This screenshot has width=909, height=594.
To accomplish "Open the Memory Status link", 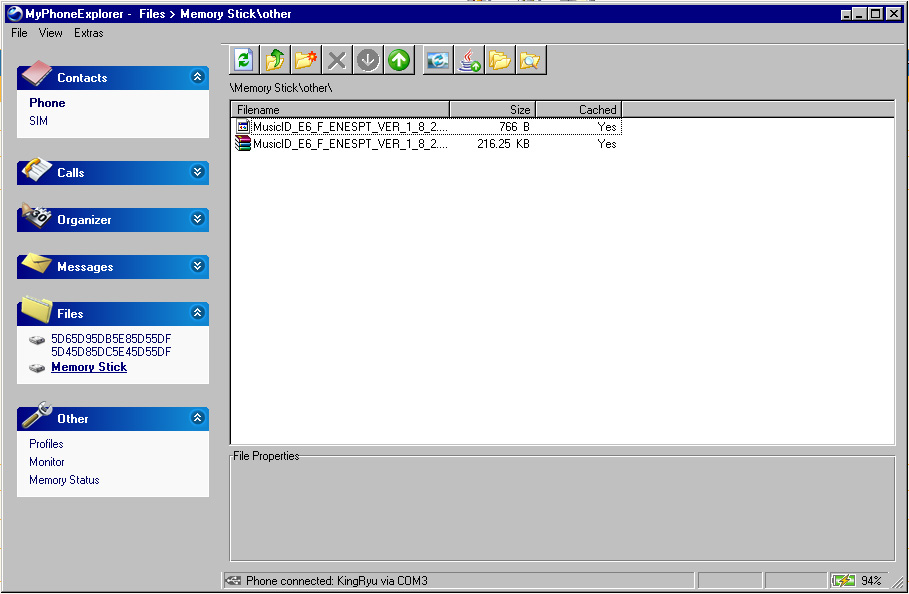I will click(64, 480).
